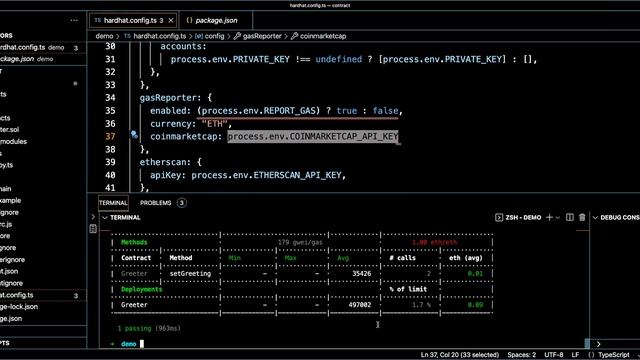Image resolution: width=640 pixels, height=360 pixels.
Task: Click the 'demo' breadcrumb segment
Action: pos(104,36)
